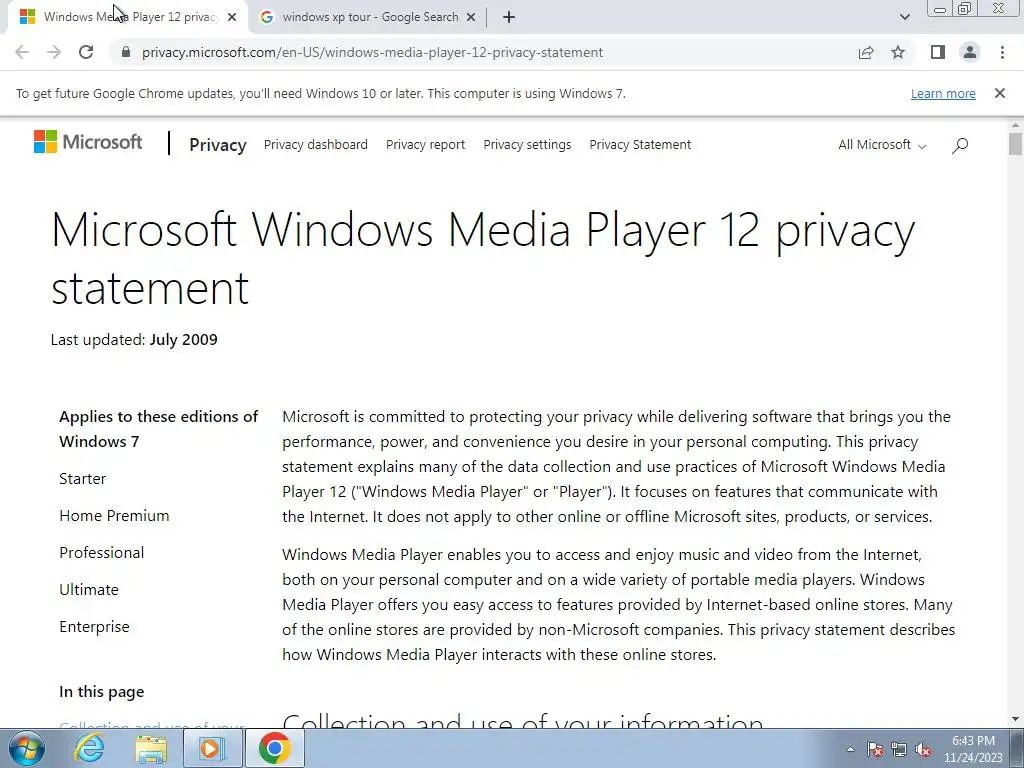Open the Windows Start button
The width and height of the screenshot is (1024, 768).
(27, 748)
